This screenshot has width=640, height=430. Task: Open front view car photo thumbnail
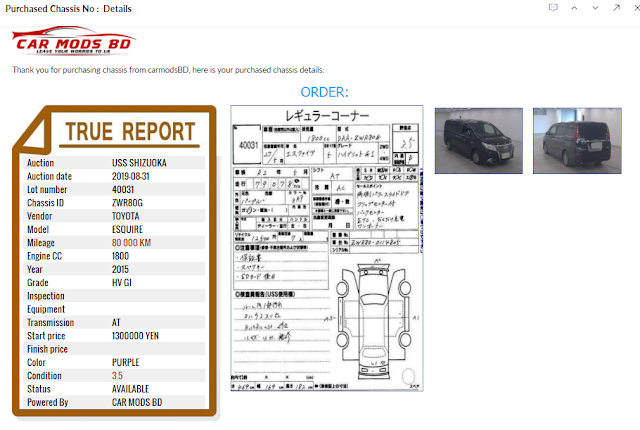(478, 141)
